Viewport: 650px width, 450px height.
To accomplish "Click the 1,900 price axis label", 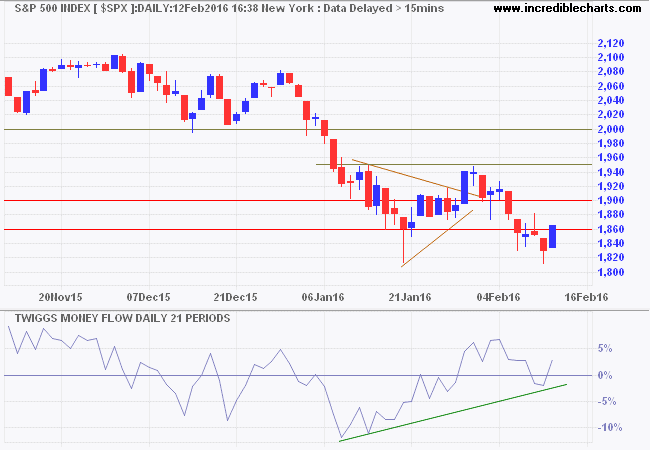I will (x=611, y=200).
